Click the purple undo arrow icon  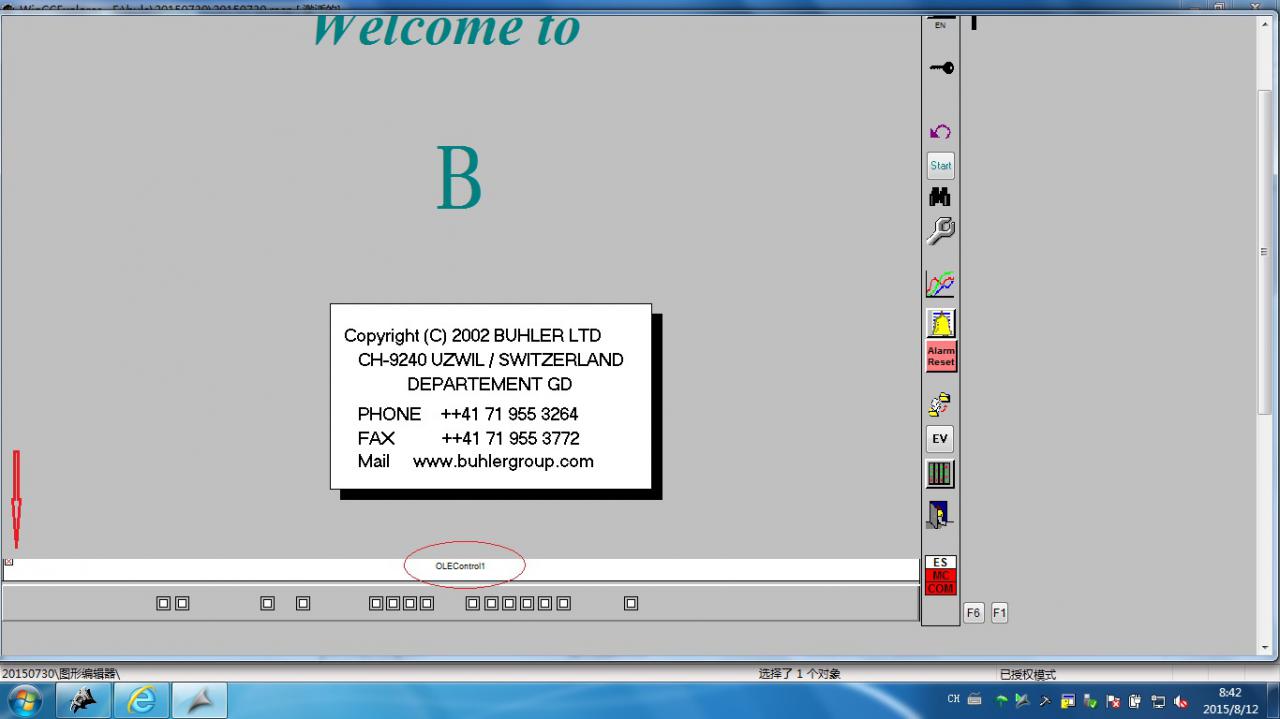click(x=940, y=132)
